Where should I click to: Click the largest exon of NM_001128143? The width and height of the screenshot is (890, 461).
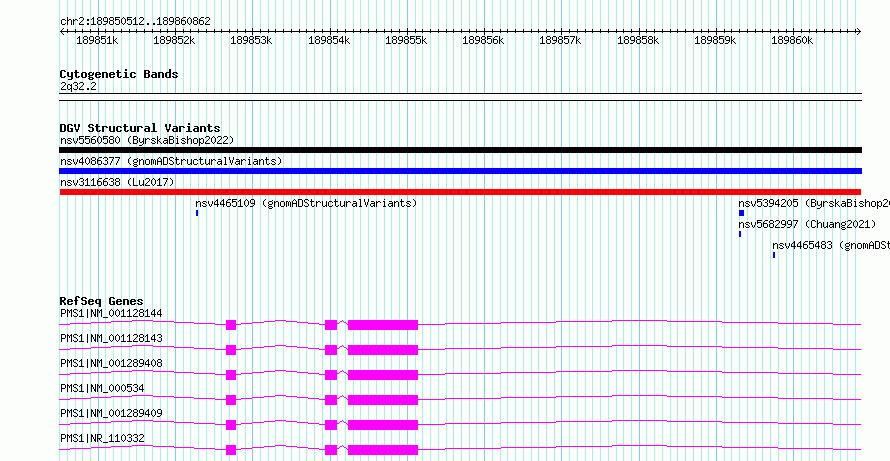383,350
